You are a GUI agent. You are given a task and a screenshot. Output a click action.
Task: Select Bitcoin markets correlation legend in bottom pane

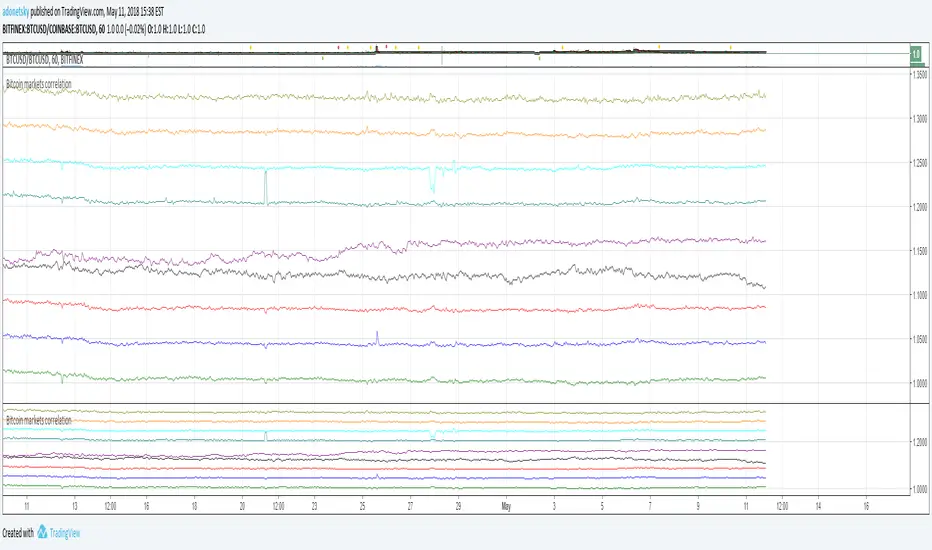tap(39, 421)
